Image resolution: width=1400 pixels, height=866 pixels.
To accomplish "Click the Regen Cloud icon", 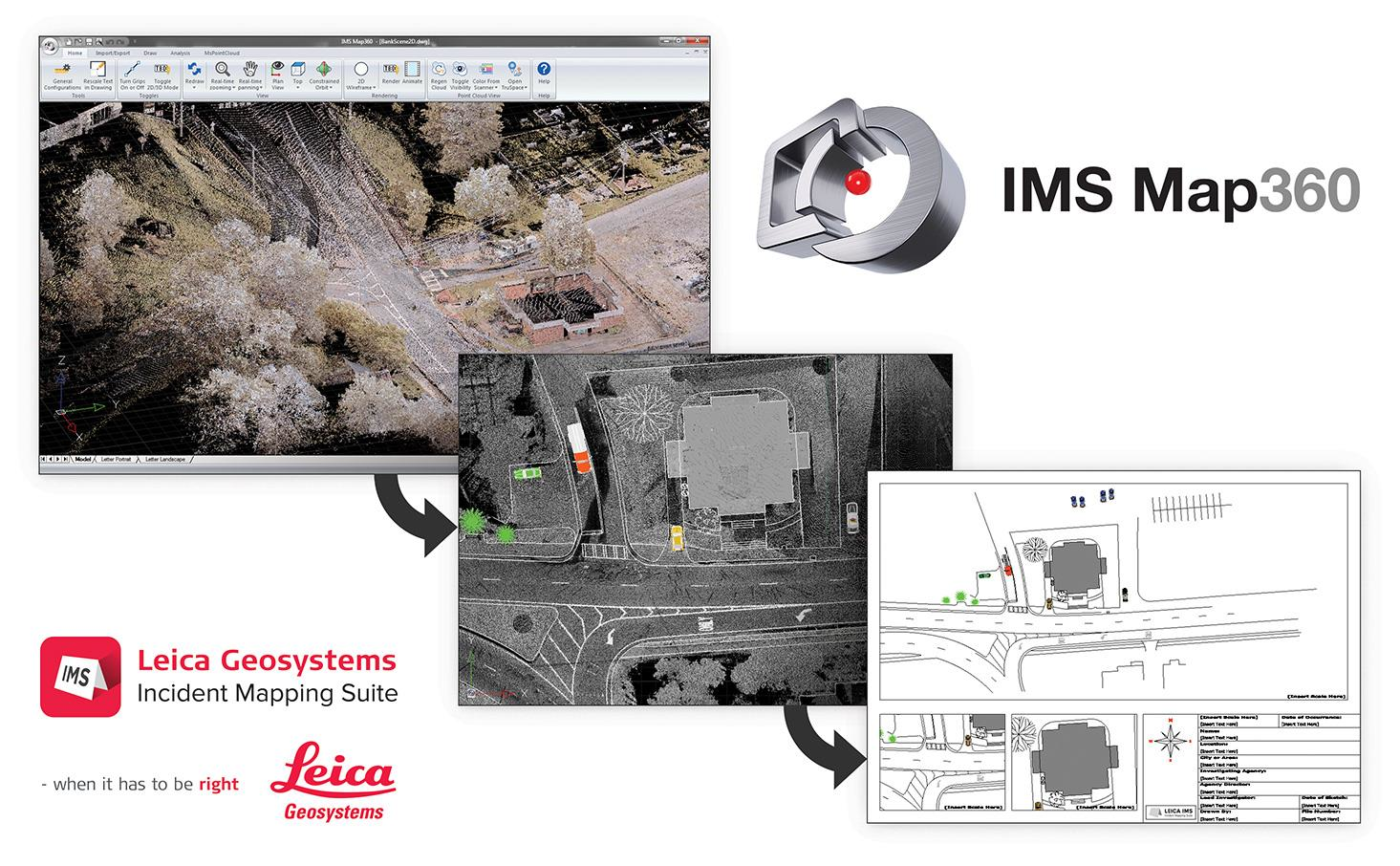I will pos(440,69).
